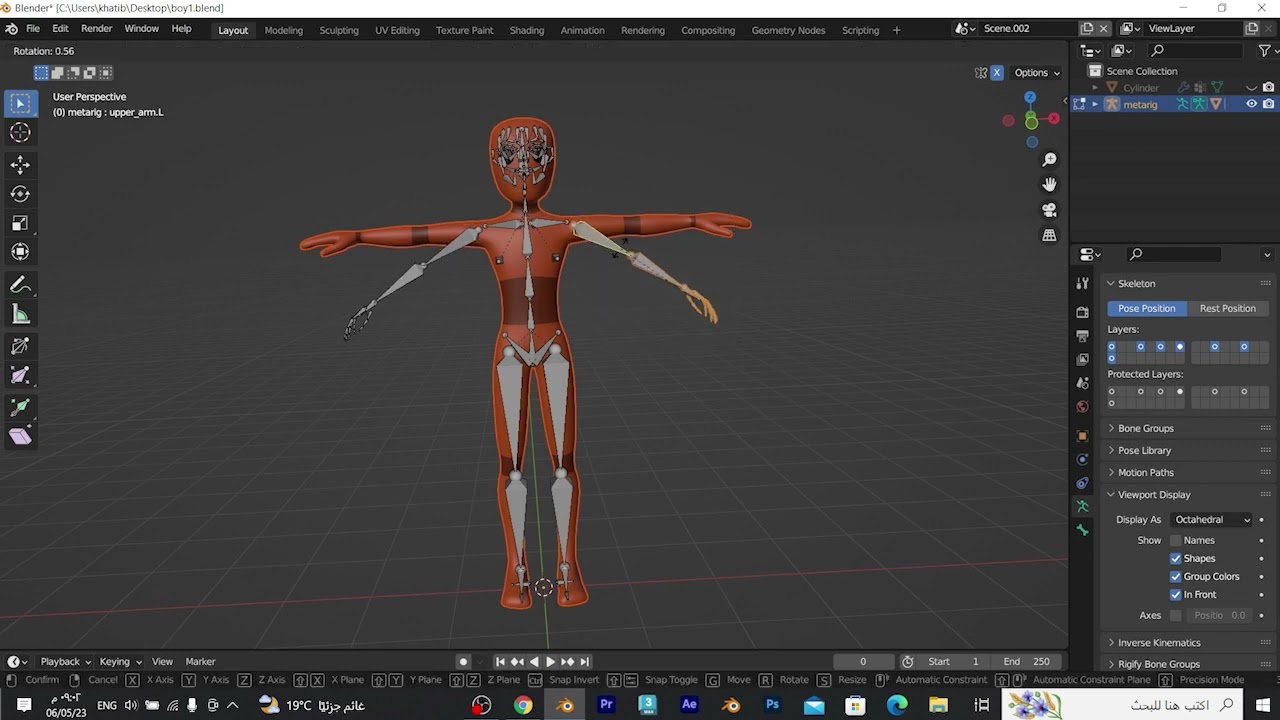Click the pan hand viewport icon
Viewport: 1280px width, 720px height.
coord(1049,185)
